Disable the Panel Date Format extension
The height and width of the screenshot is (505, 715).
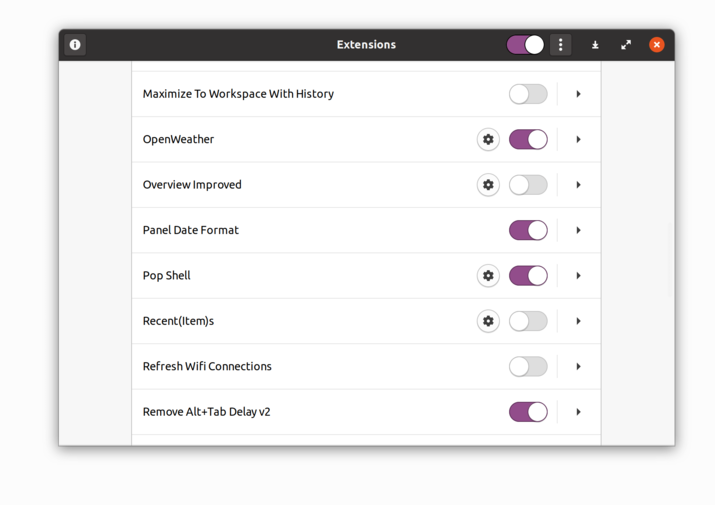[x=528, y=230]
